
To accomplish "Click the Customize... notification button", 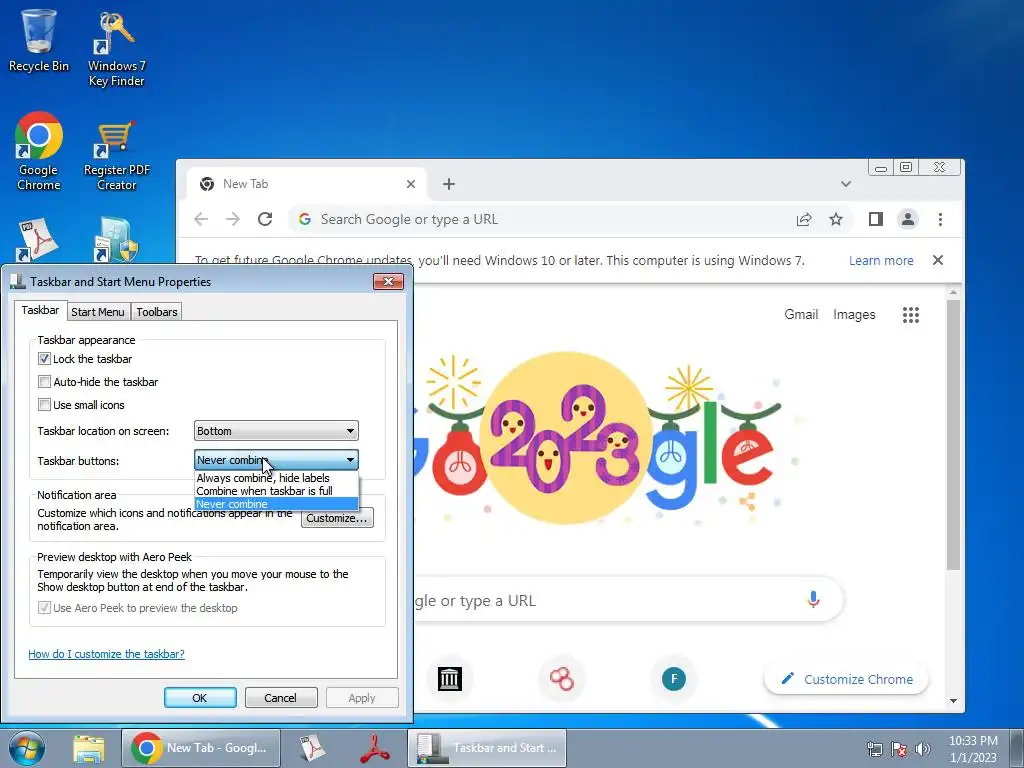I will coord(337,519).
